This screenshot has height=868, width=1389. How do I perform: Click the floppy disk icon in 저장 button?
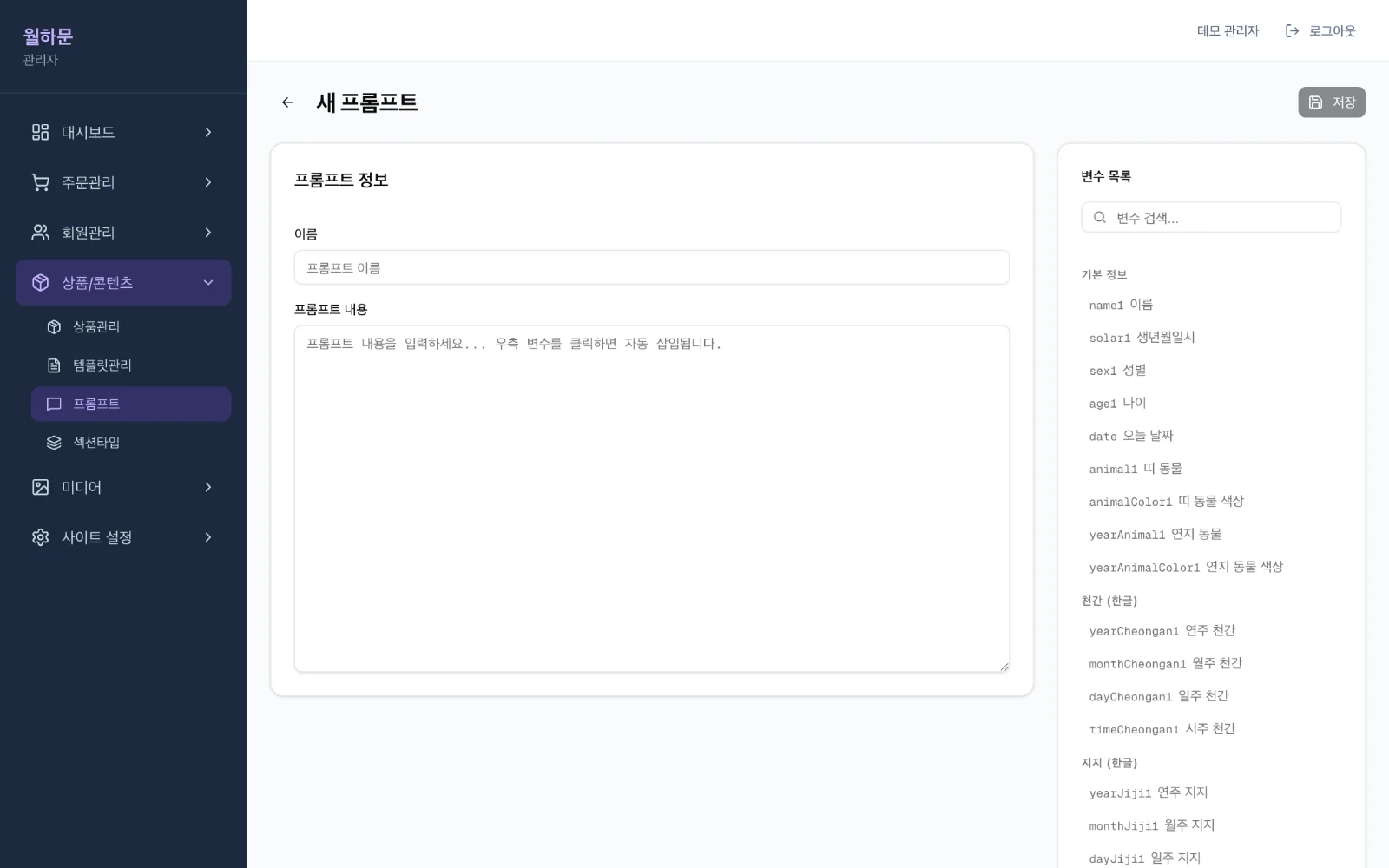[x=1316, y=102]
